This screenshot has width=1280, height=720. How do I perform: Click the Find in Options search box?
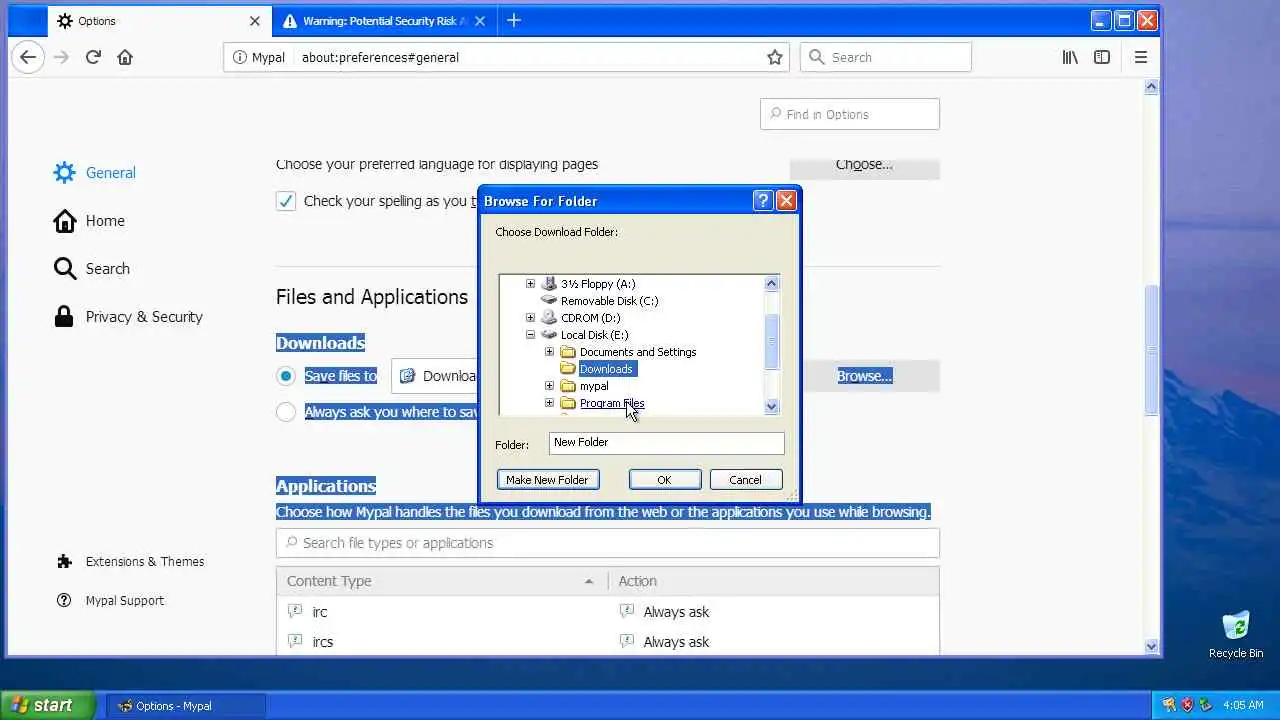[x=850, y=114]
